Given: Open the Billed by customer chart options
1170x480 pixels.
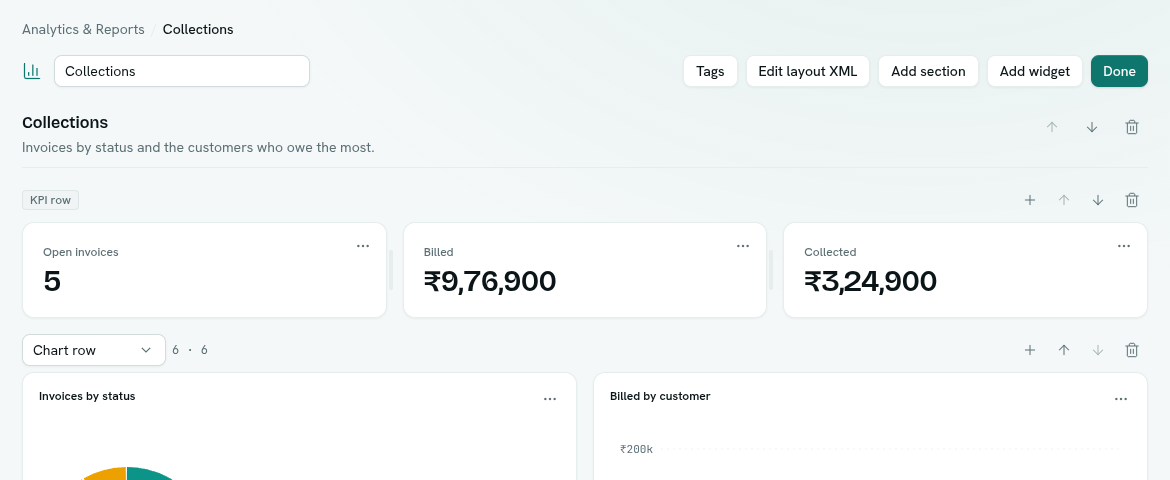Looking at the screenshot, I should [1121, 399].
